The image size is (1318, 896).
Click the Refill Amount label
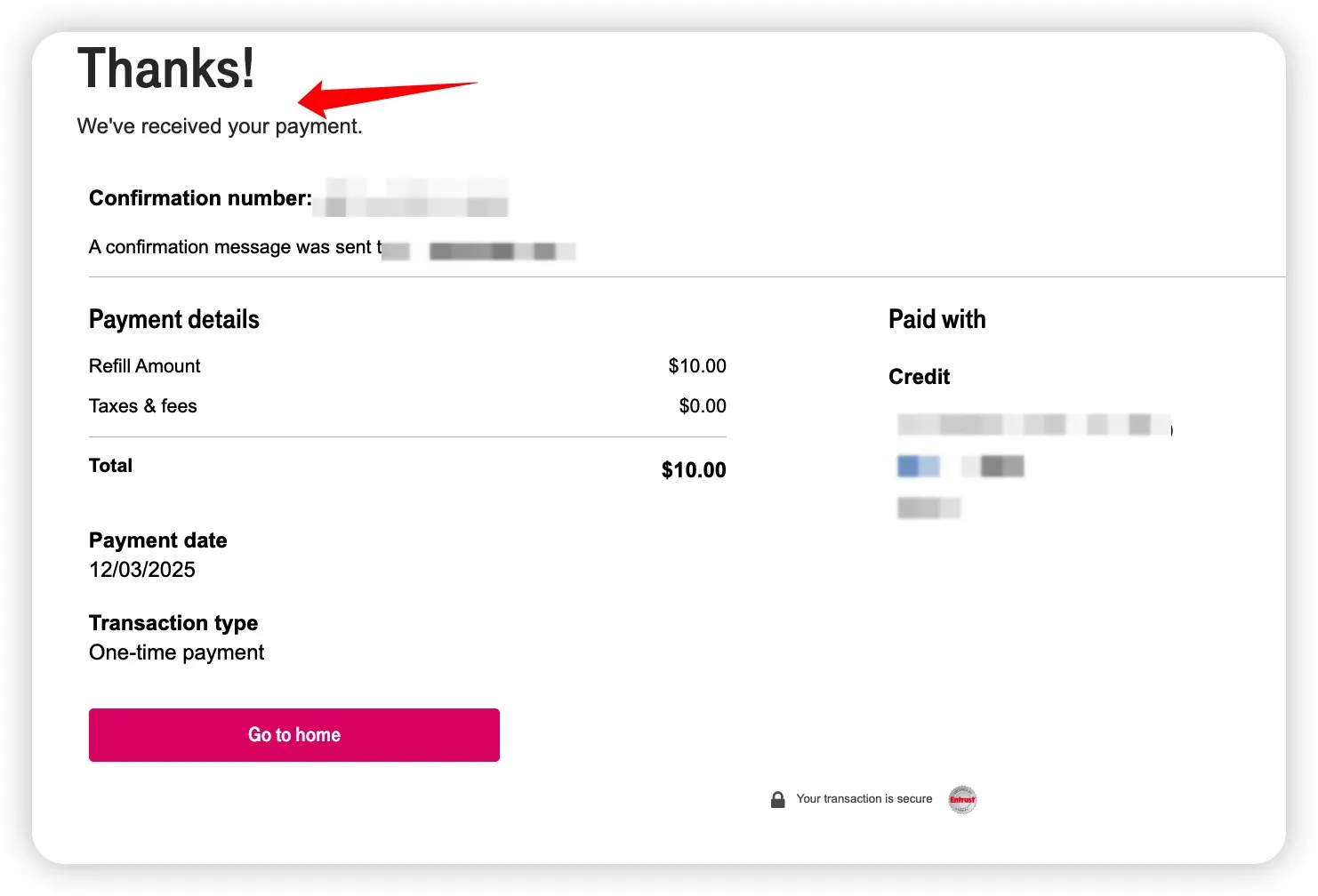coord(145,366)
